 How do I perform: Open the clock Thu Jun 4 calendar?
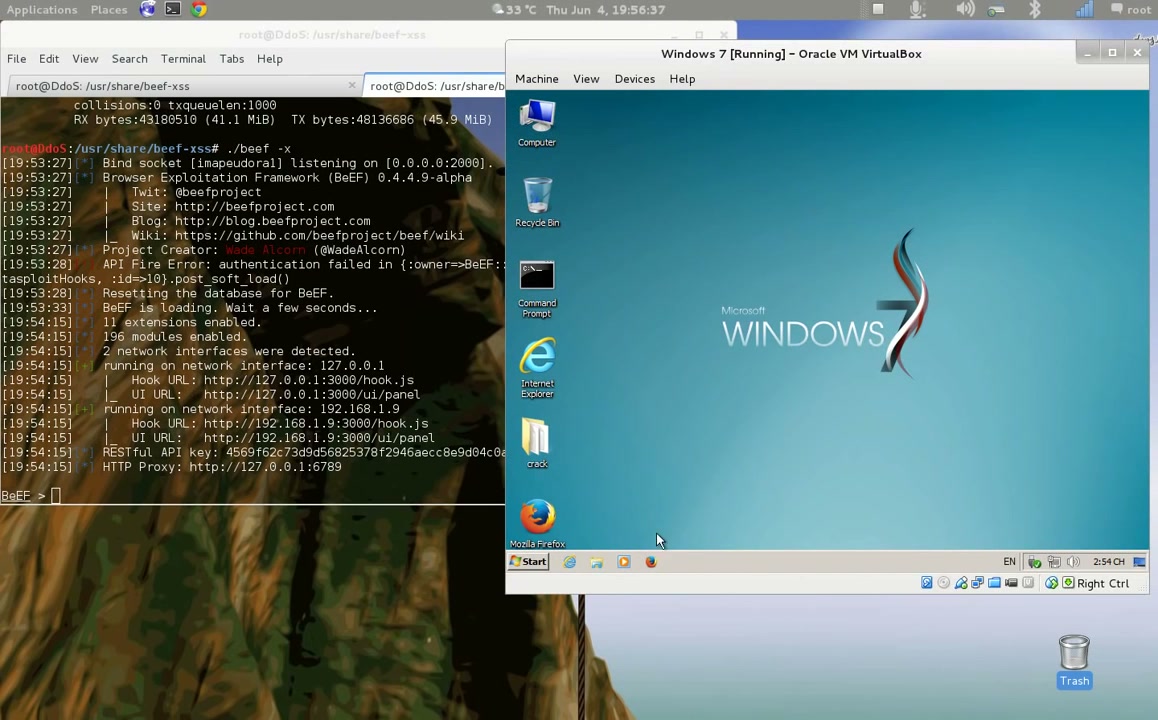(x=606, y=10)
